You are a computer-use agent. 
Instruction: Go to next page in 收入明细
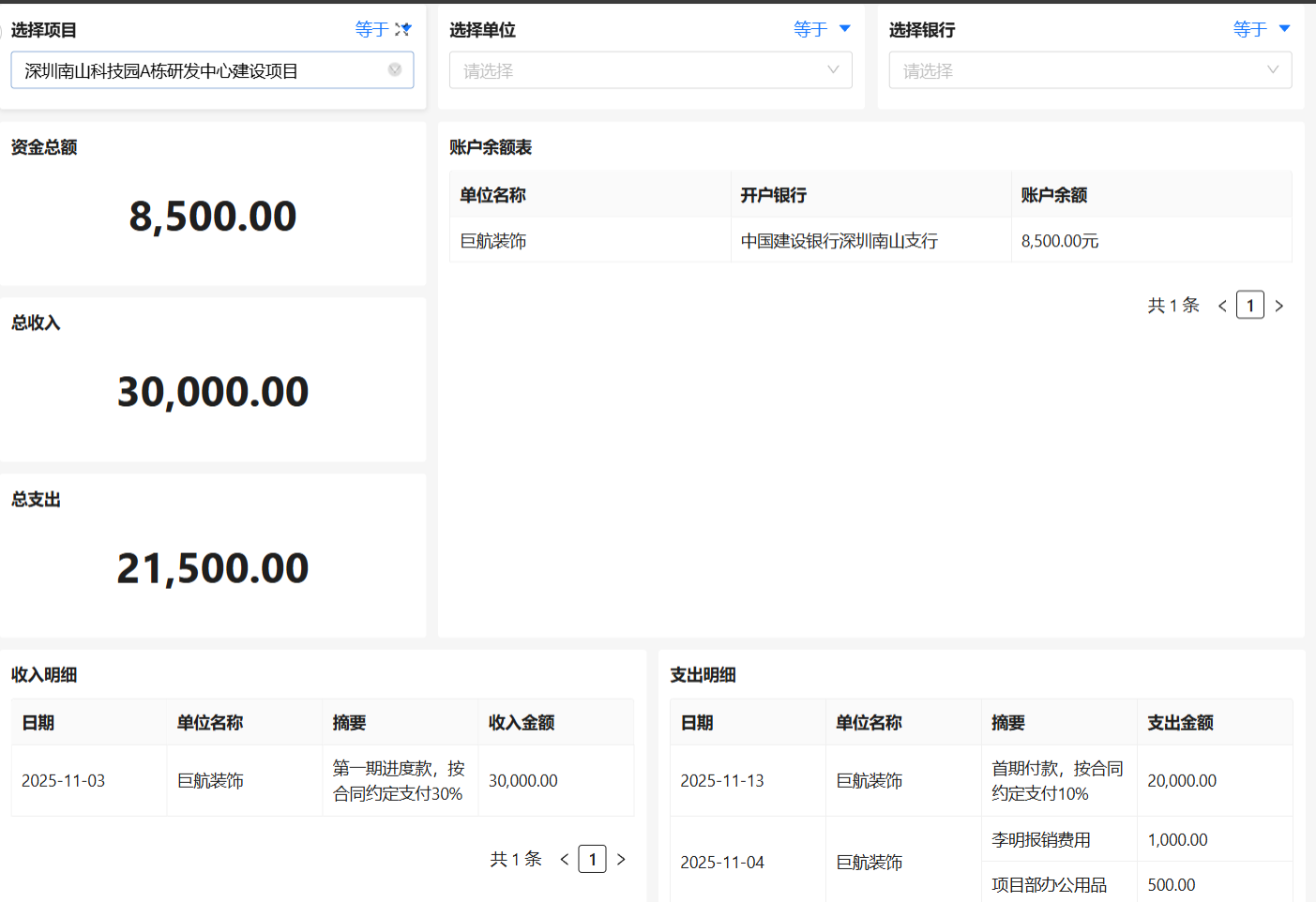(621, 859)
